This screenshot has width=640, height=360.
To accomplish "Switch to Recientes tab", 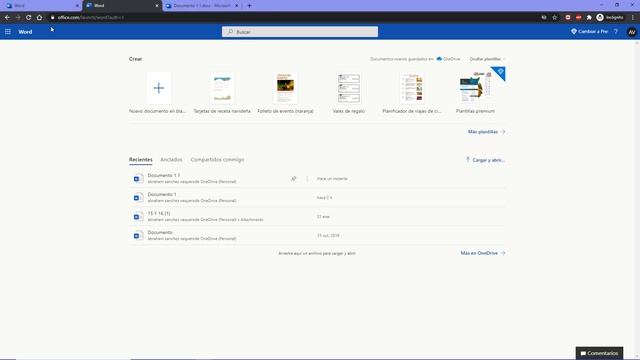I will tap(140, 160).
